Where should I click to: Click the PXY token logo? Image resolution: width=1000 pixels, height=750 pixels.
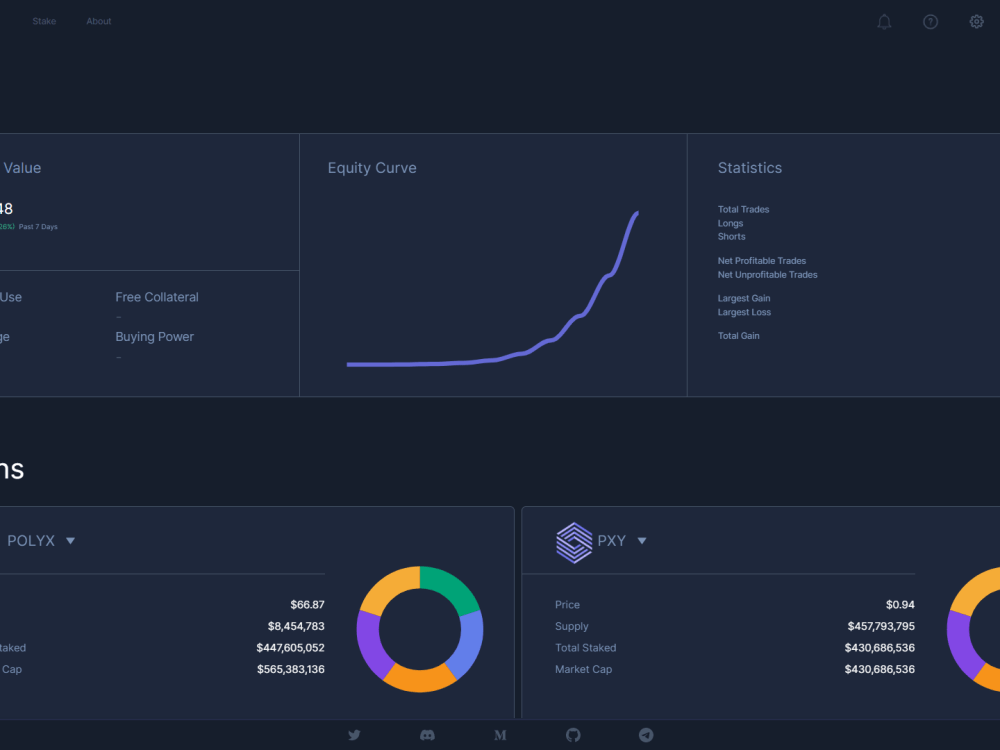[574, 542]
